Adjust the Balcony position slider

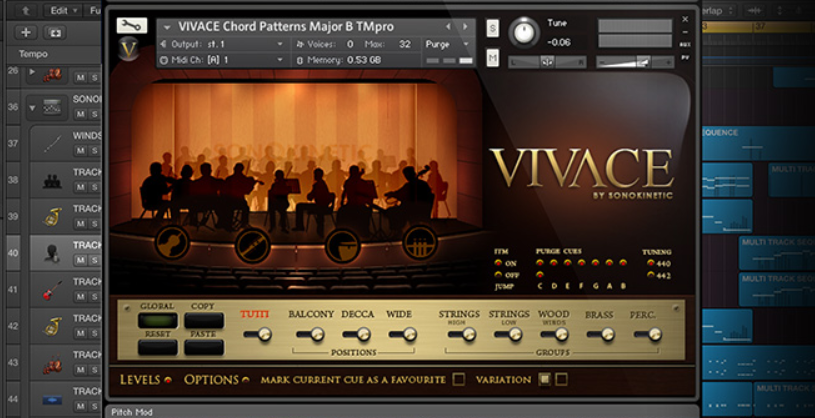(x=311, y=334)
